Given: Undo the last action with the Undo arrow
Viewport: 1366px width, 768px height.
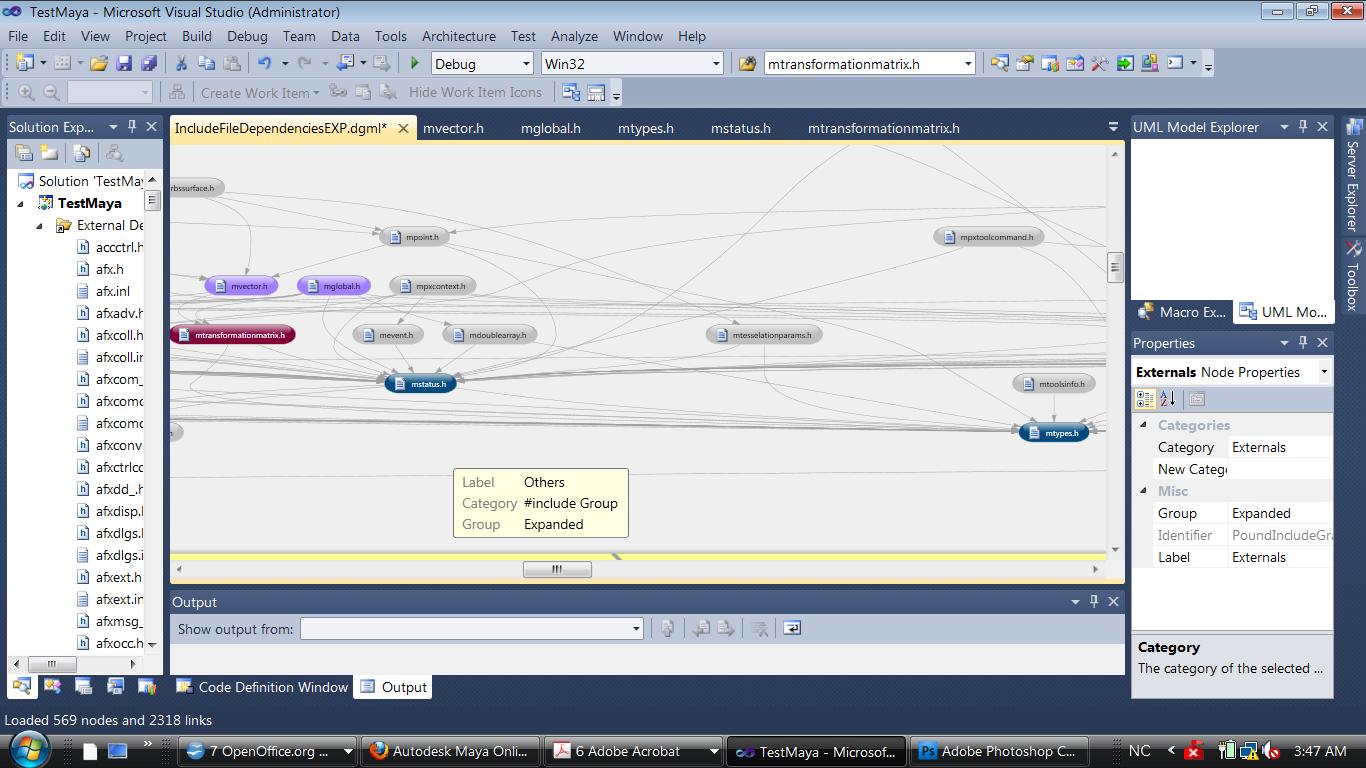Looking at the screenshot, I should [264, 63].
